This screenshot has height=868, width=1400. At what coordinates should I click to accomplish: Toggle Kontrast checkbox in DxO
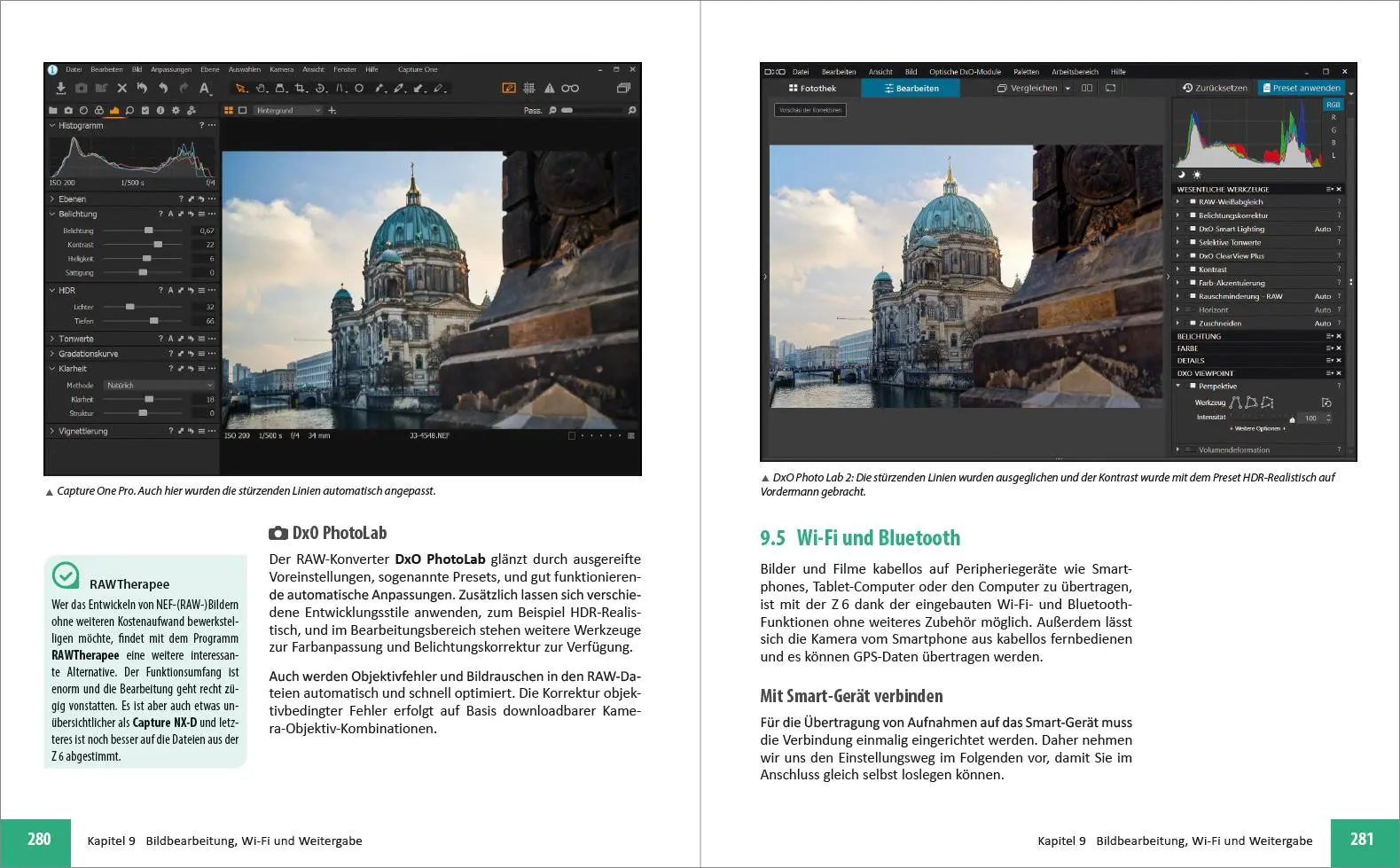pyautogui.click(x=1193, y=270)
